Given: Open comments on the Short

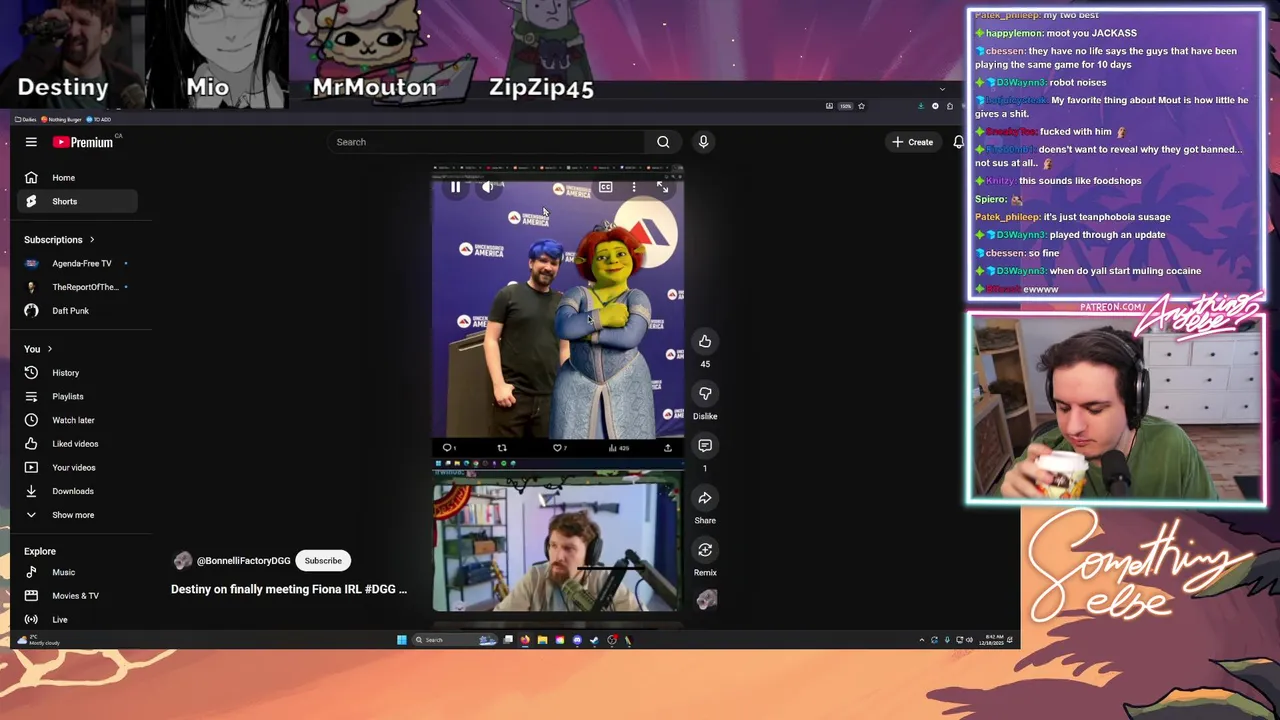Looking at the screenshot, I should click(x=705, y=446).
